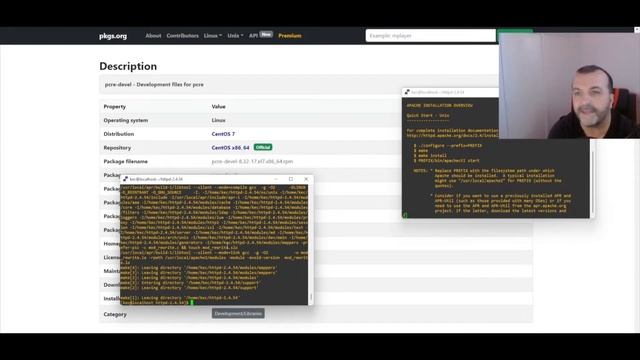This screenshot has height=360, width=640.
Task: Maximize the front httpd terminal window
Action: [x=291, y=179]
